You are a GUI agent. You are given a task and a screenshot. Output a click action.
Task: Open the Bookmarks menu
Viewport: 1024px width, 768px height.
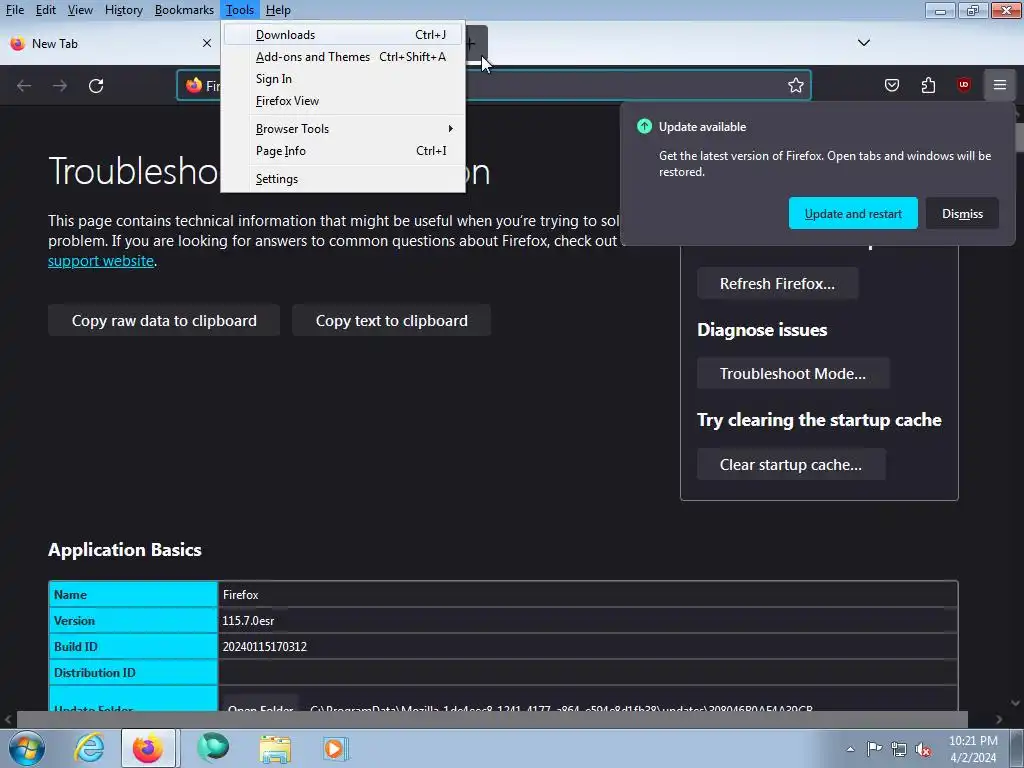click(184, 10)
